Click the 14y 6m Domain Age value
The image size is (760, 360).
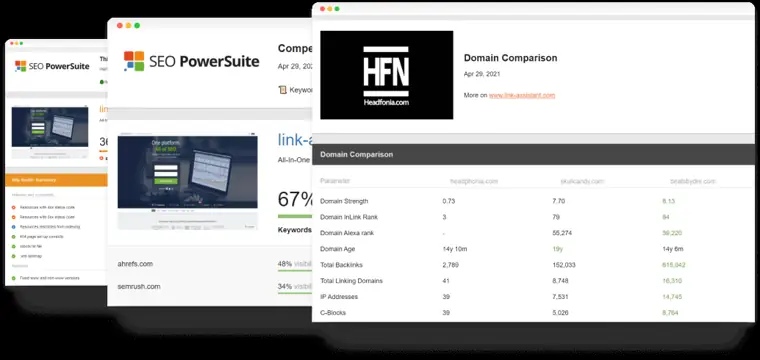pos(673,249)
